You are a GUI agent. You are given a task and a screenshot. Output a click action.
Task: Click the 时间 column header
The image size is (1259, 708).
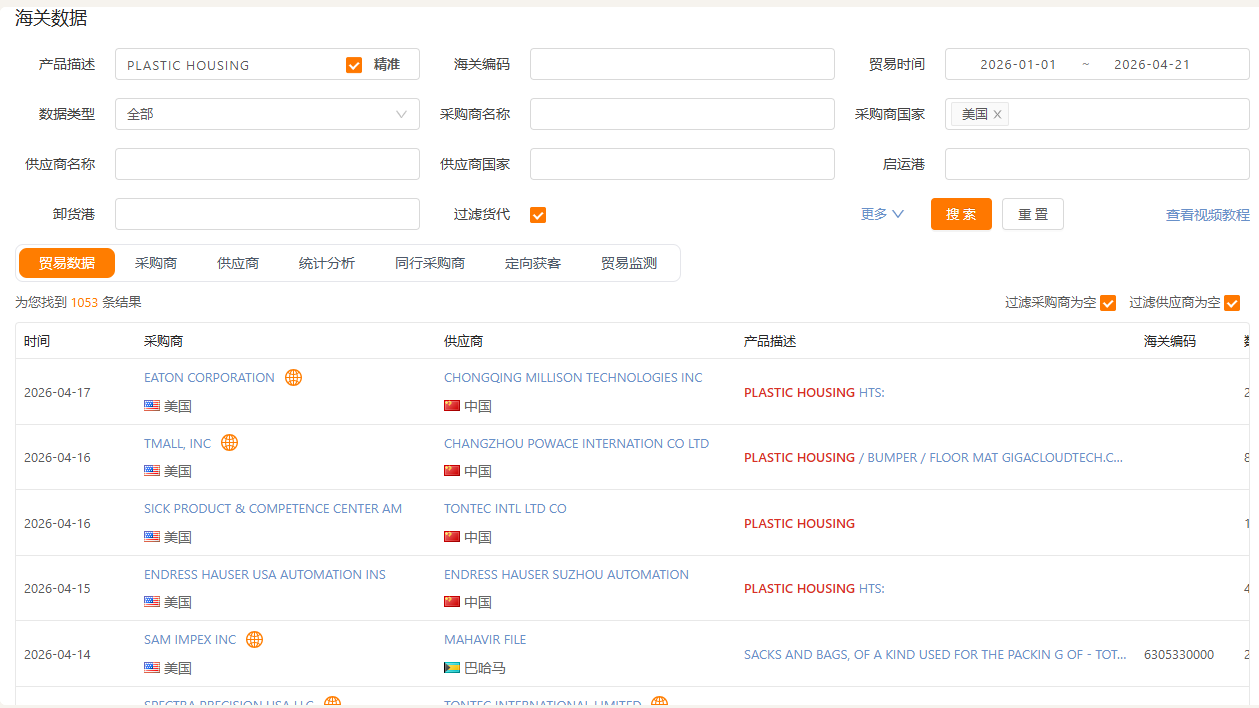pos(37,341)
